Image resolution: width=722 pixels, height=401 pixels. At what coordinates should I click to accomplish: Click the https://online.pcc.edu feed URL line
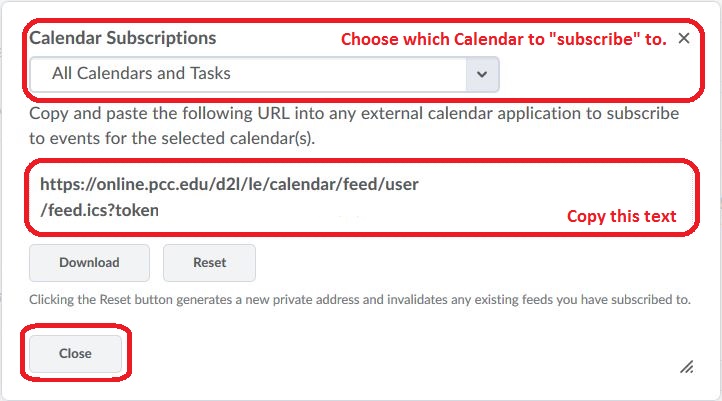tap(229, 185)
